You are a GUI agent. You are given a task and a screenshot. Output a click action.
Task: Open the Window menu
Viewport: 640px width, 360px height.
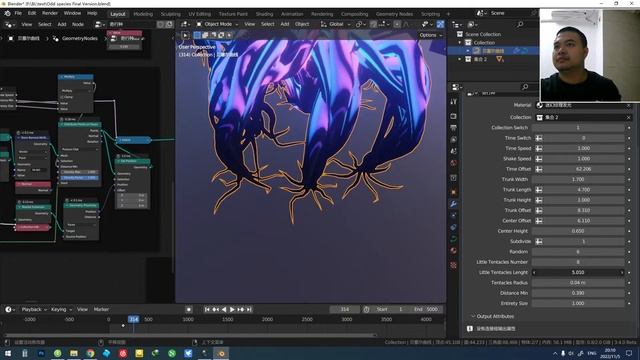tap(72, 13)
